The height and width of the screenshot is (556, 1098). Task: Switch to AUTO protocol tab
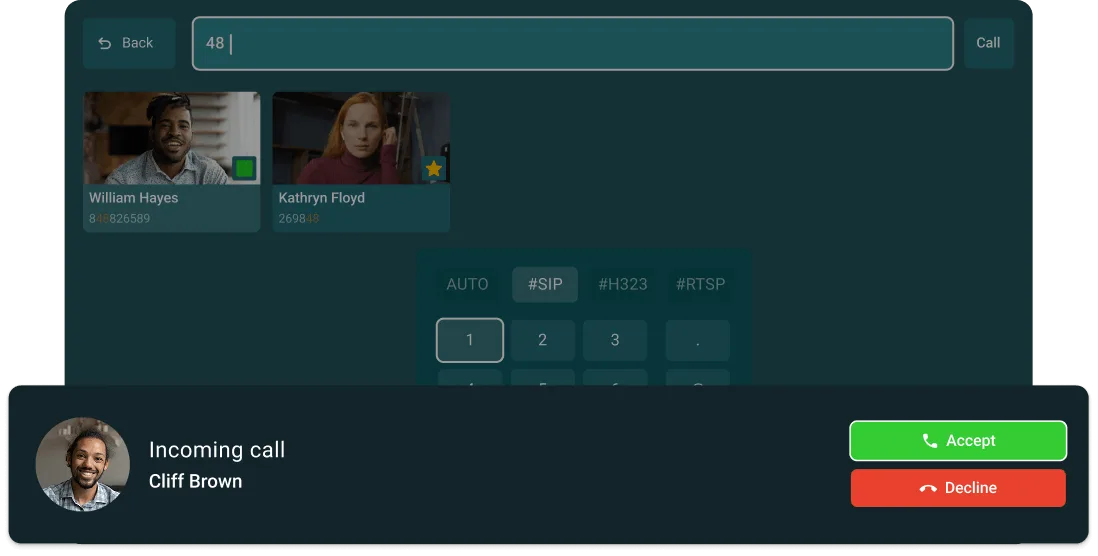coord(467,284)
